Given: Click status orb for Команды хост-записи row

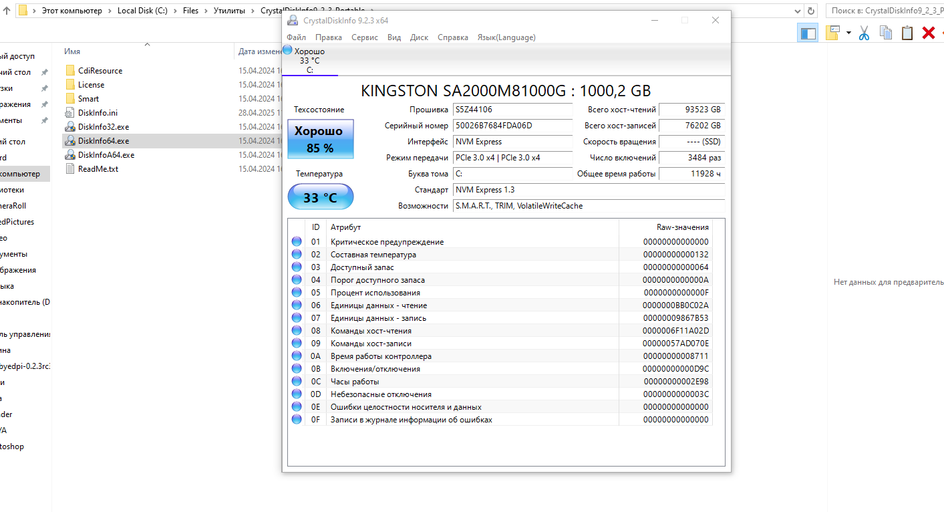Looking at the screenshot, I should tap(296, 343).
